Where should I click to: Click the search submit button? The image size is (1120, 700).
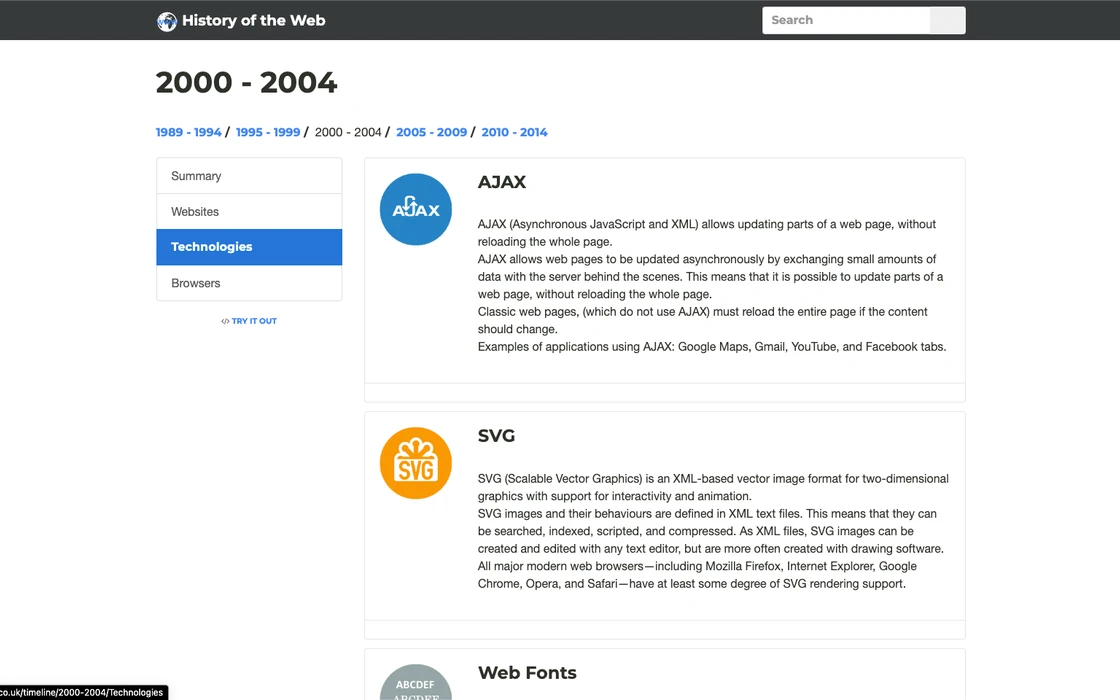947,20
